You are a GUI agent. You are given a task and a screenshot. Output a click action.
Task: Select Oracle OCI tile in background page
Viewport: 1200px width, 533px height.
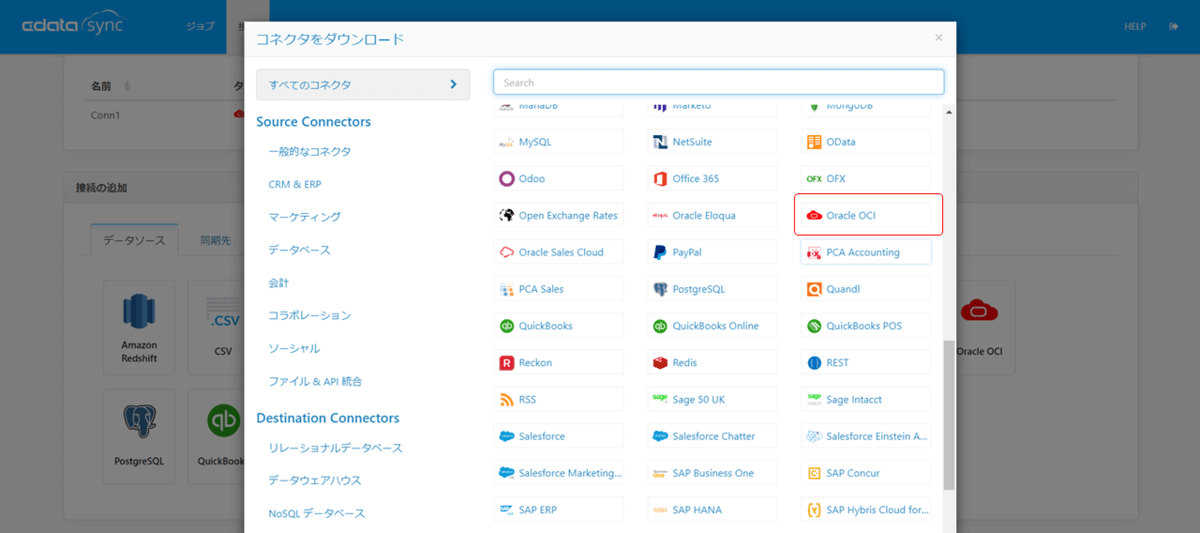[x=979, y=327]
